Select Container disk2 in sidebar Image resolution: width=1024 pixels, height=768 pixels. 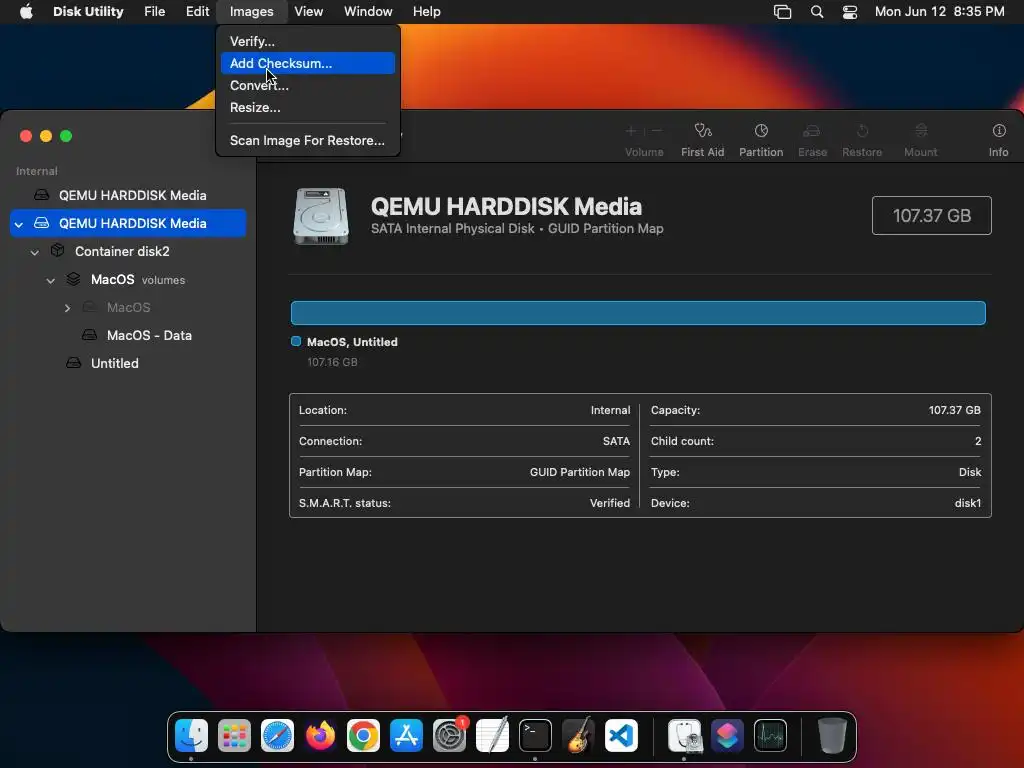(128, 251)
